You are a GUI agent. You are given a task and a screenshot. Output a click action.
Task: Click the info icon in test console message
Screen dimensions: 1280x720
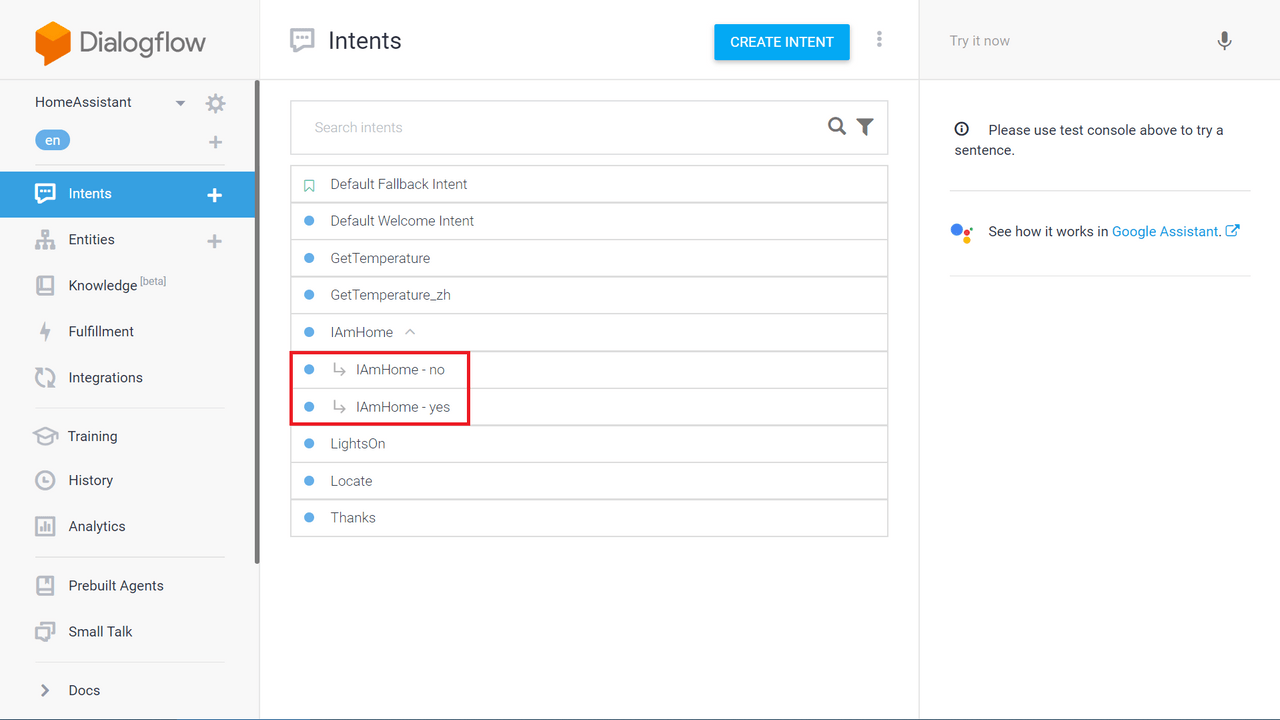961,129
